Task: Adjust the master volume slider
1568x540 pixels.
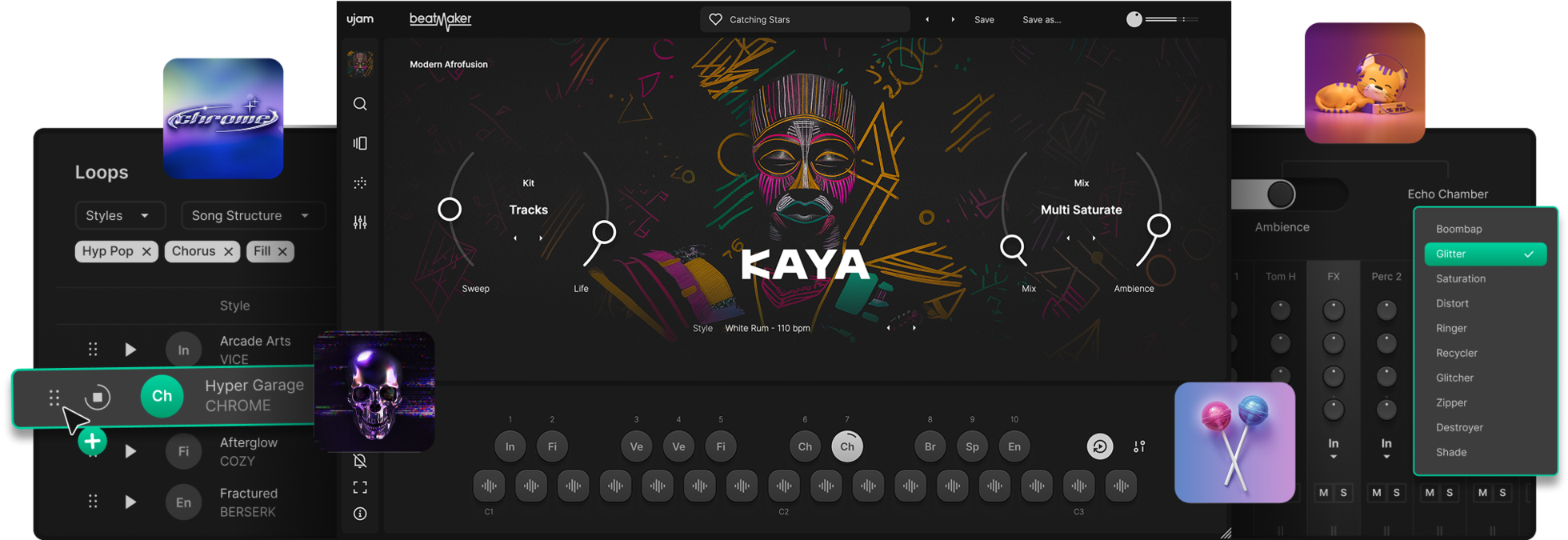Action: click(x=1162, y=19)
